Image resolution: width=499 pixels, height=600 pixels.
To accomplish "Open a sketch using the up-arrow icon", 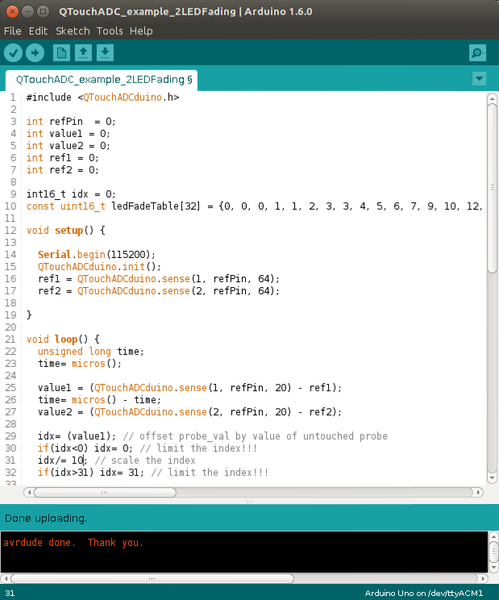I will (83, 53).
